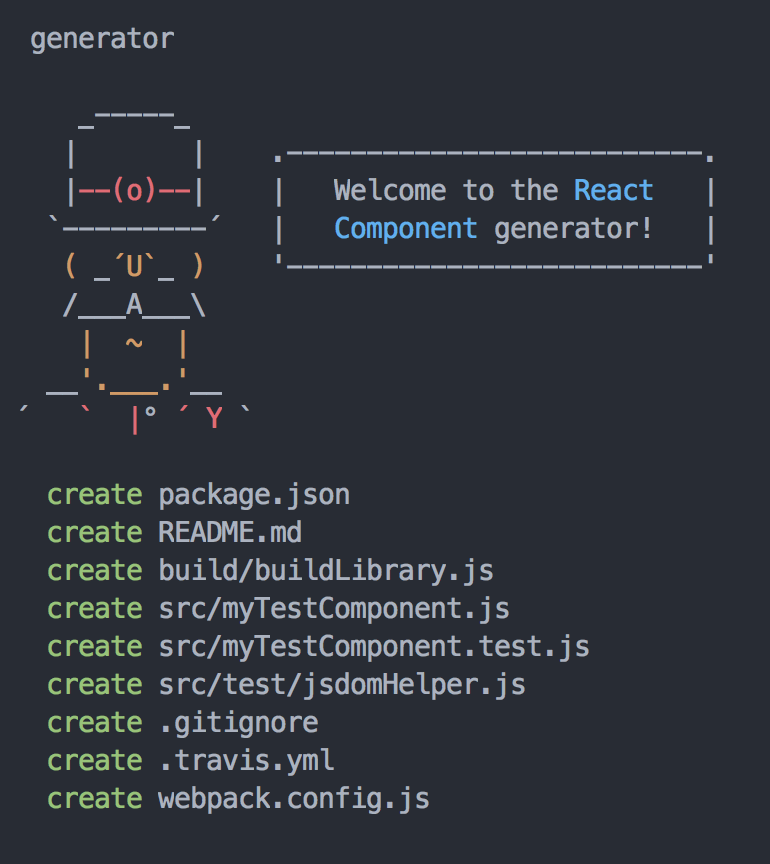
Task: Click "src/myTestComponent.js" path
Action: (334, 608)
